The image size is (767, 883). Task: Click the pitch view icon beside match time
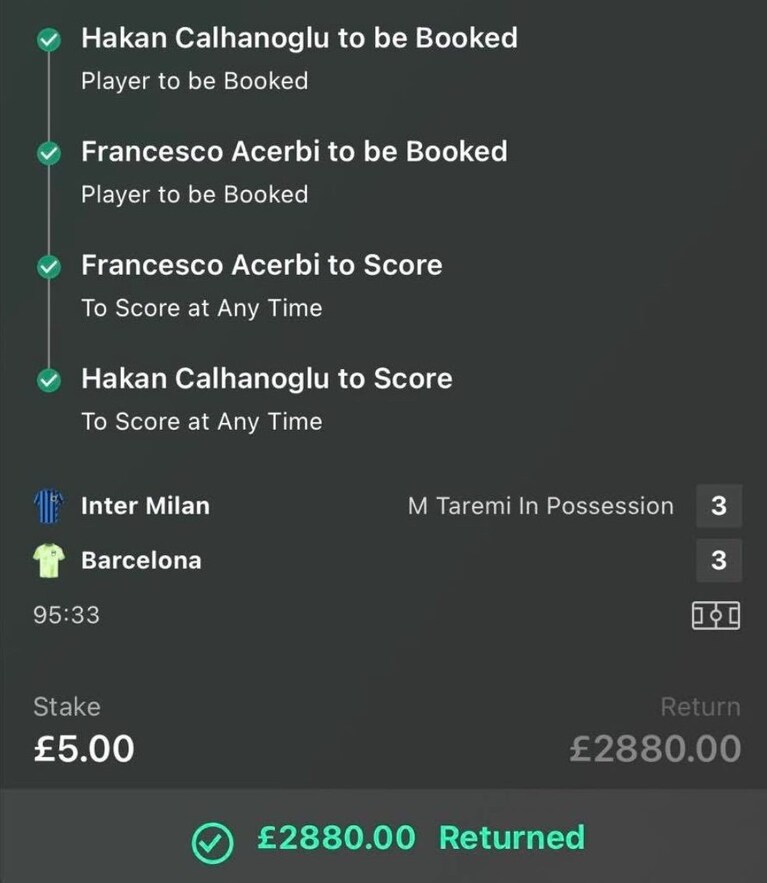point(716,615)
